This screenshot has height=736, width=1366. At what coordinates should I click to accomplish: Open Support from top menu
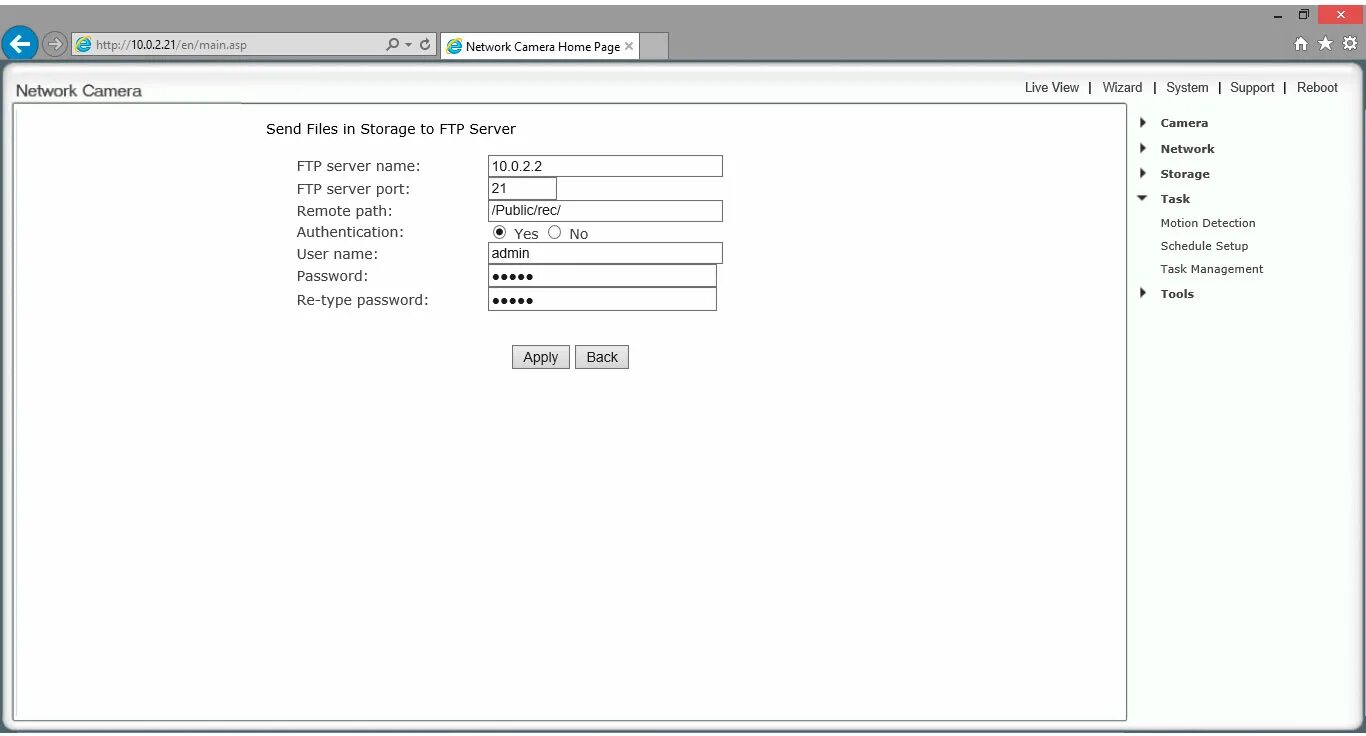coord(1252,88)
